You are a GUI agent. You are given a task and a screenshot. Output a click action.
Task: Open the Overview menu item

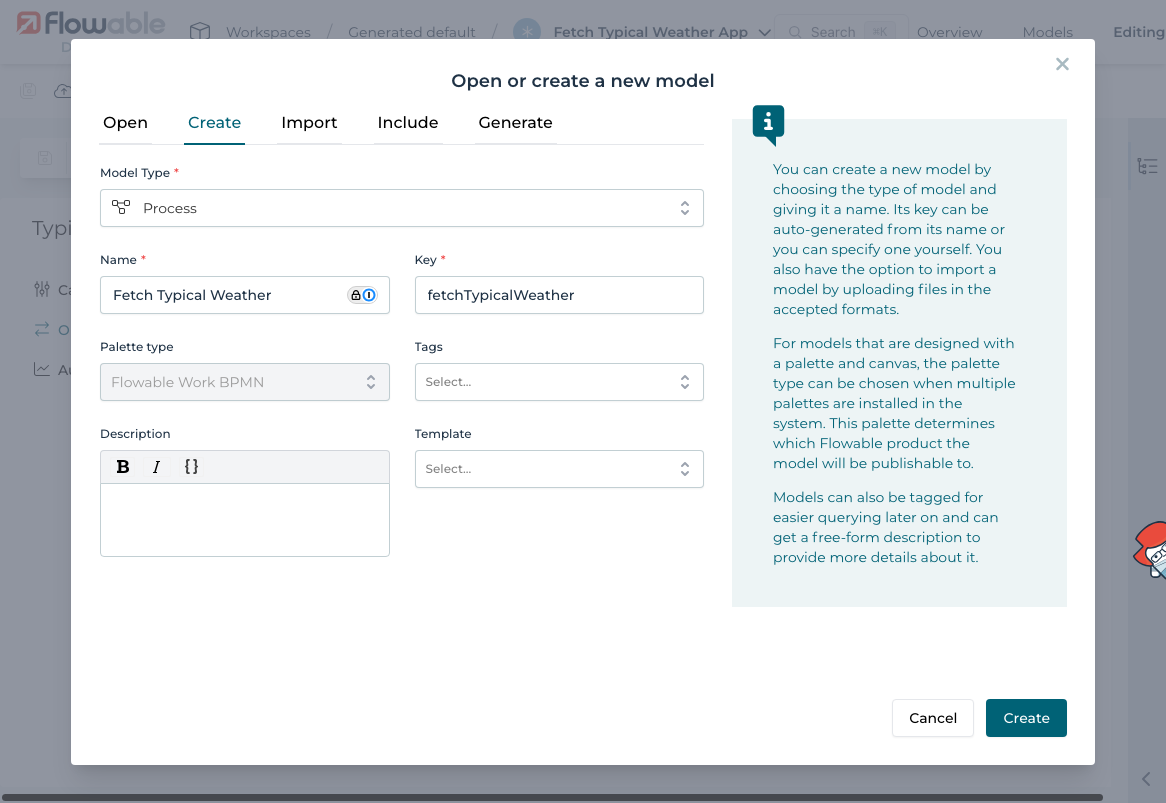(949, 31)
